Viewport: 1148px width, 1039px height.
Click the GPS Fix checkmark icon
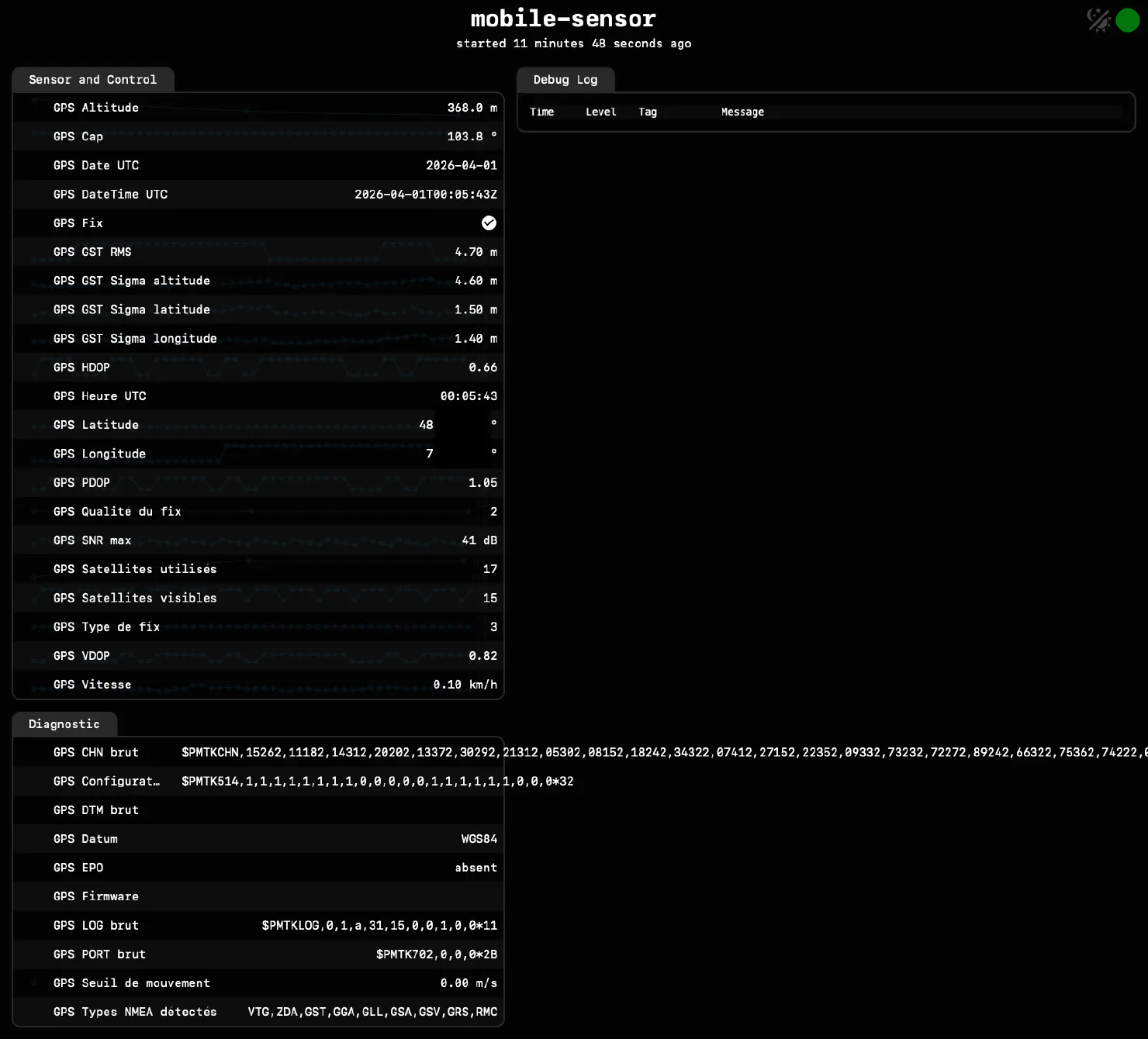tap(489, 223)
